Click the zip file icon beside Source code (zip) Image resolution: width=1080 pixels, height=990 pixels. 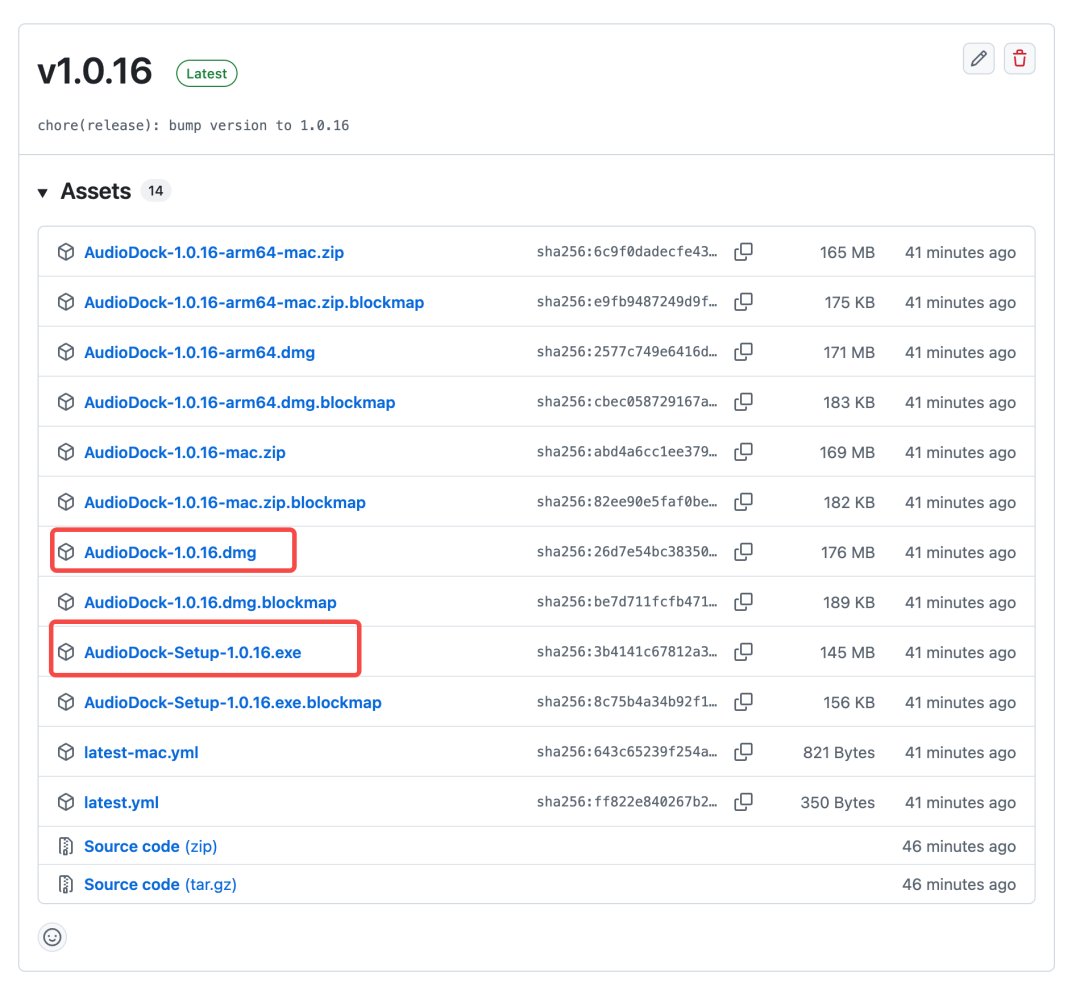65,846
